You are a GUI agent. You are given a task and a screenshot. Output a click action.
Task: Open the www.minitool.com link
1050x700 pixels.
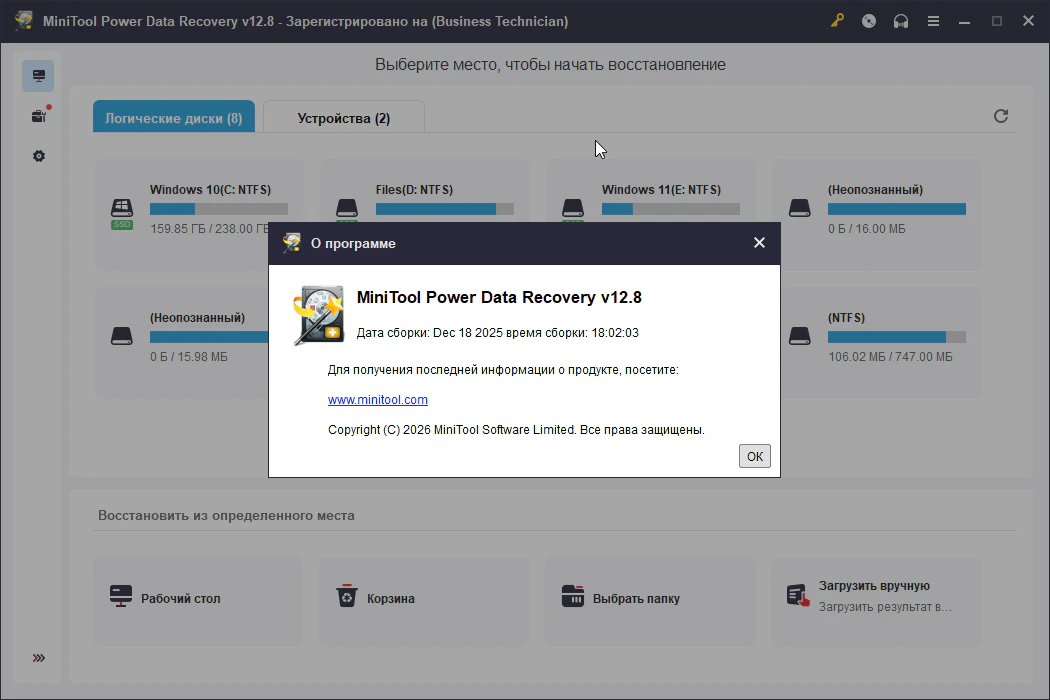tap(378, 400)
